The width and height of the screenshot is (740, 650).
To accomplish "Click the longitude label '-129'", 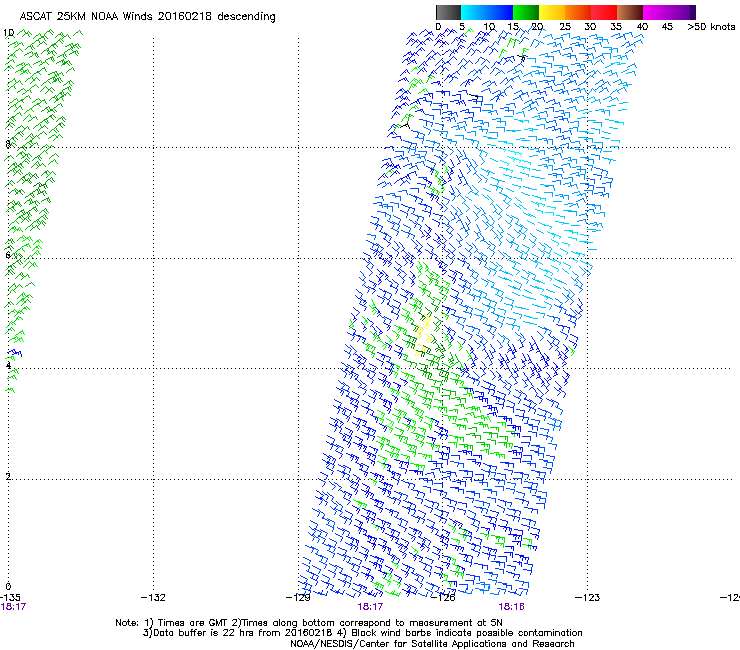I will tap(298, 598).
